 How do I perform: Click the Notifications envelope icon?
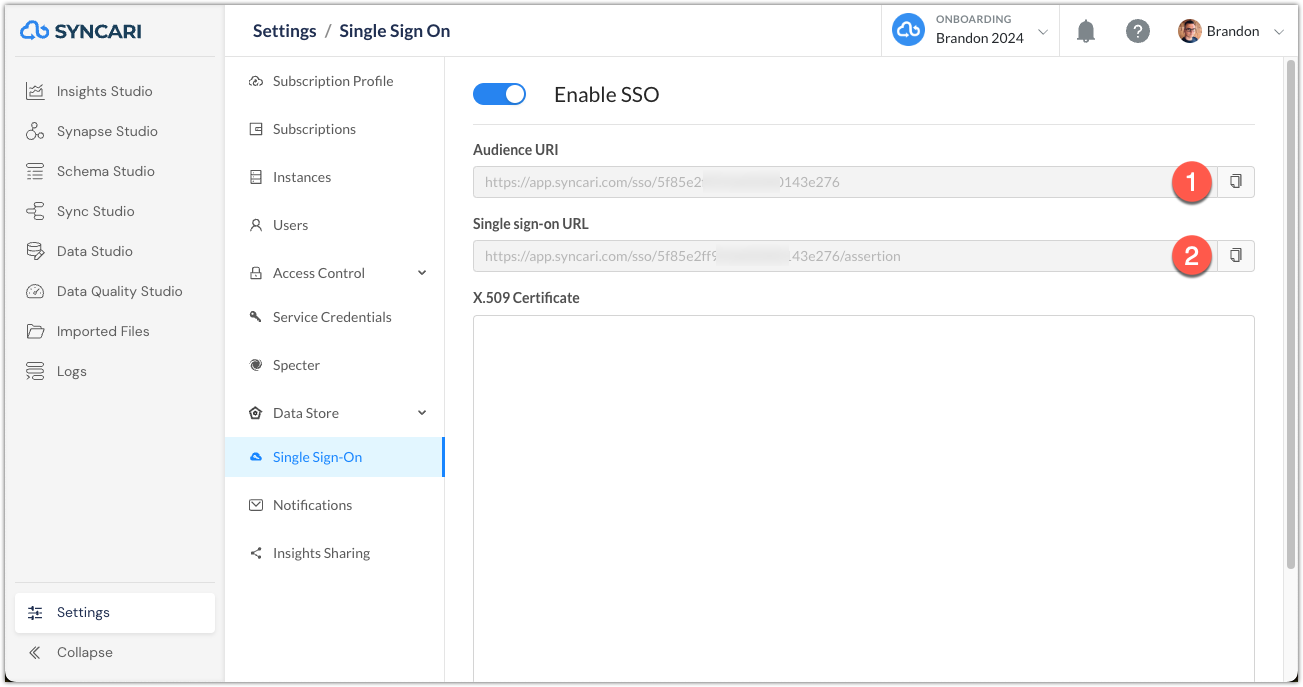click(x=256, y=505)
